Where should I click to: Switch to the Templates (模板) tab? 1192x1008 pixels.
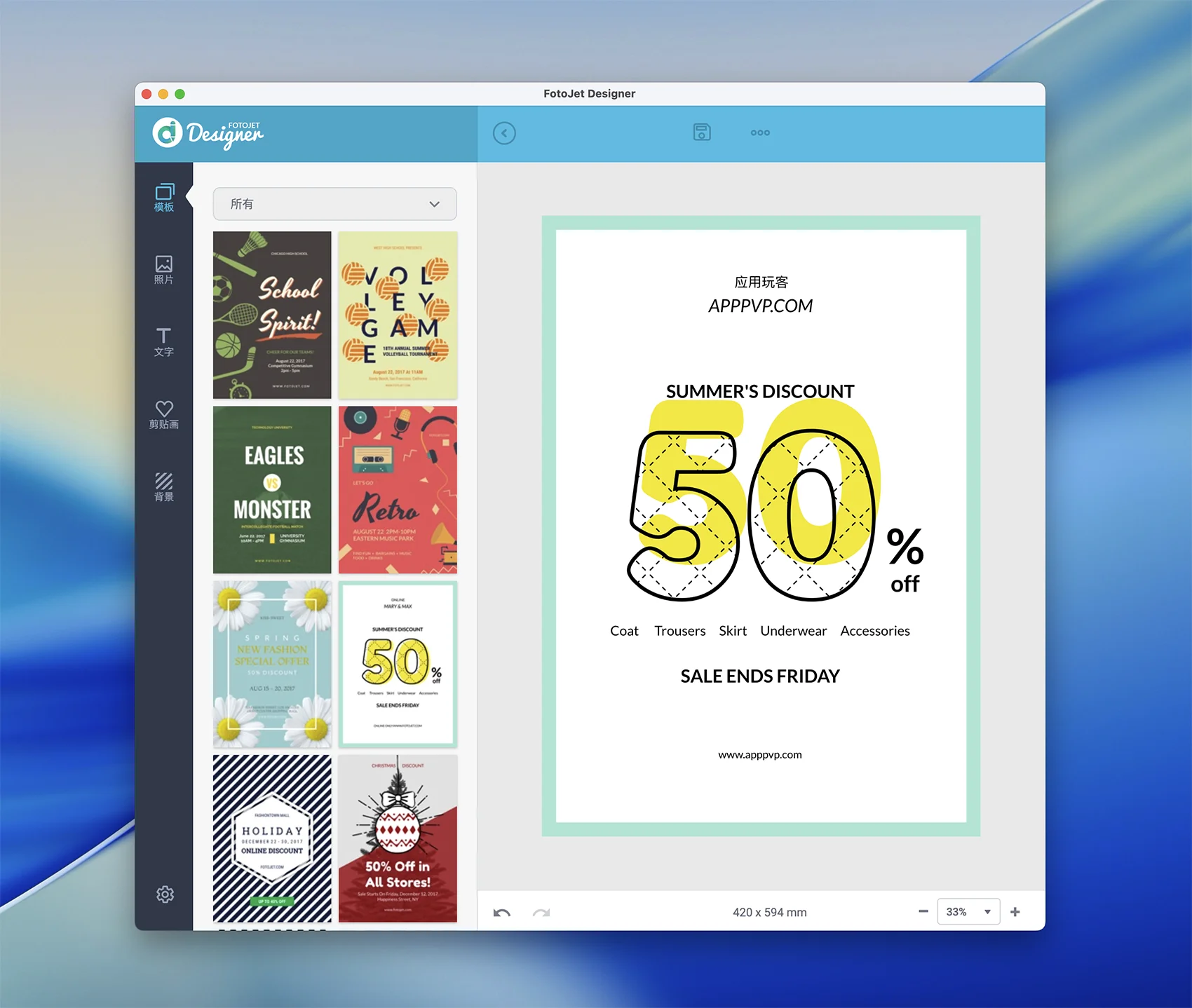pos(163,198)
